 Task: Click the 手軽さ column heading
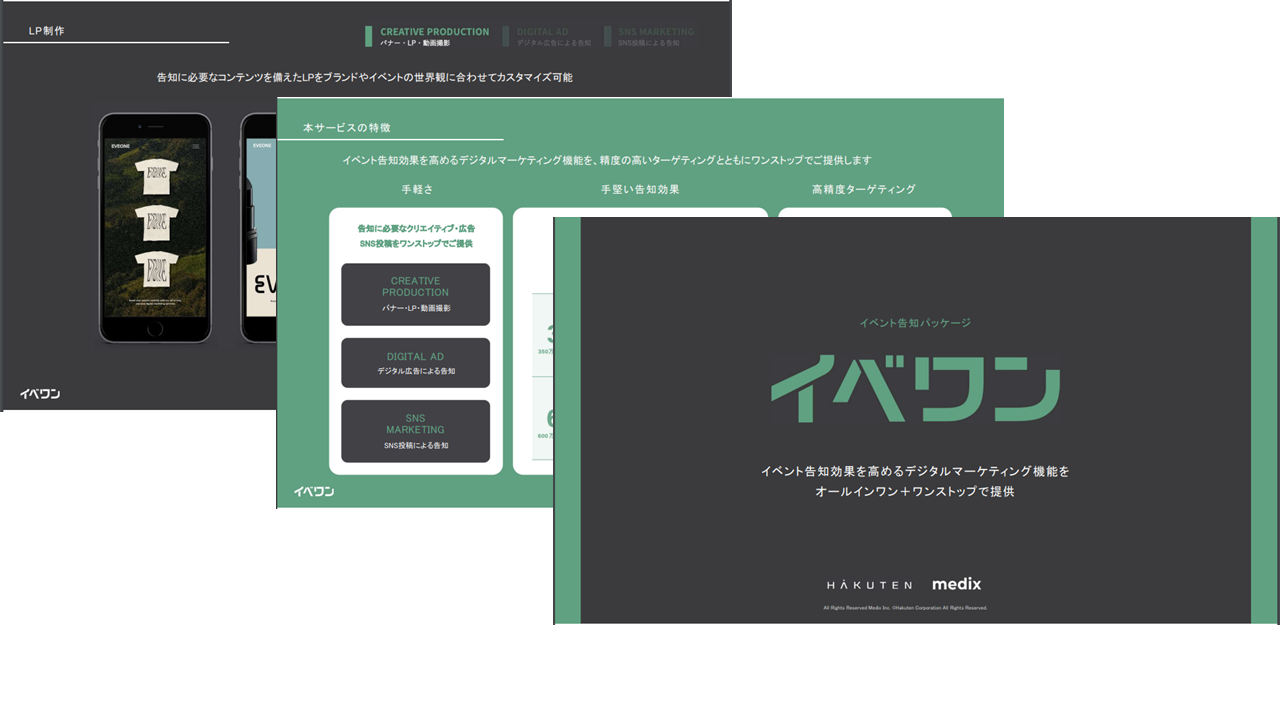[x=417, y=189]
